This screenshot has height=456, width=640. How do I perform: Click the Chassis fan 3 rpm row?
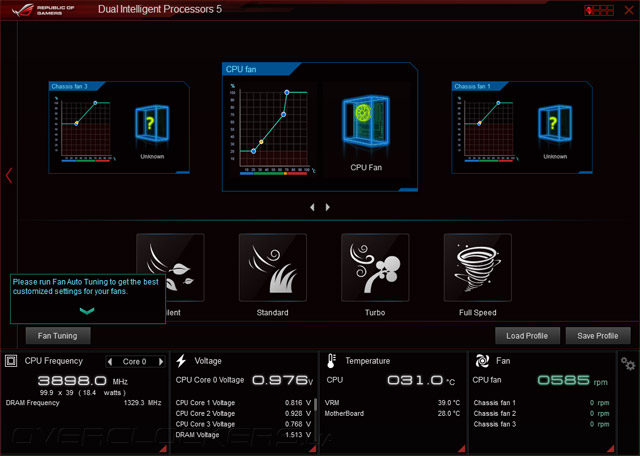pyautogui.click(x=541, y=424)
